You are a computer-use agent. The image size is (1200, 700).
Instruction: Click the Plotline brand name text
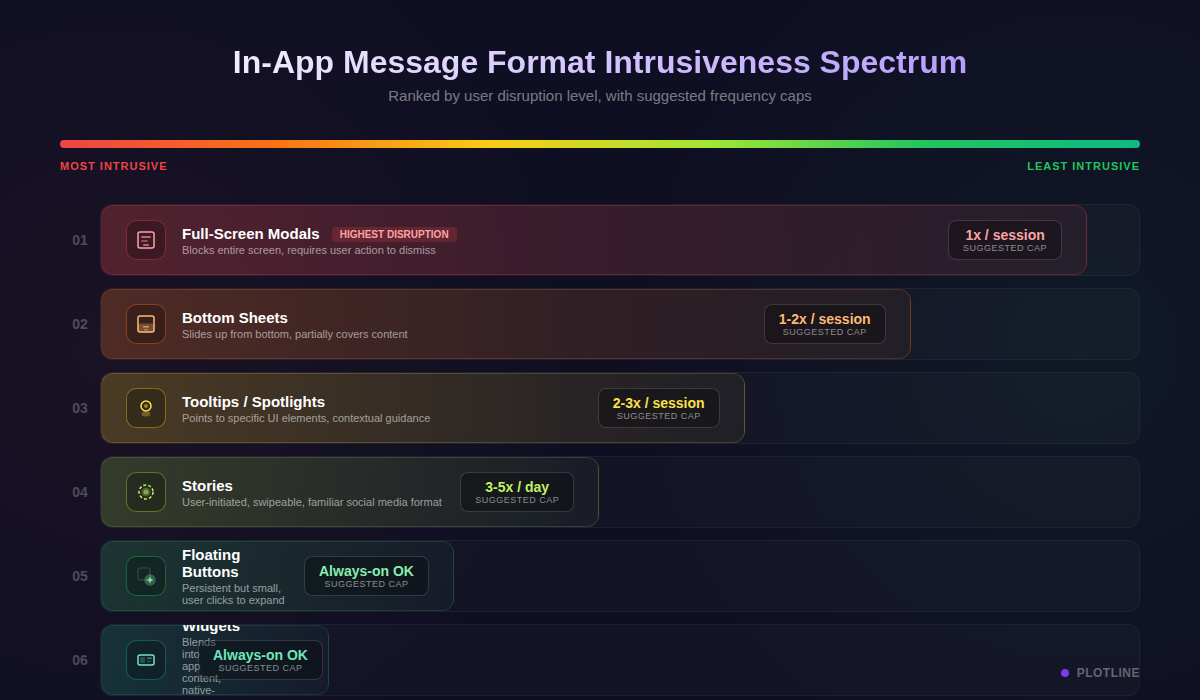pos(1108,673)
